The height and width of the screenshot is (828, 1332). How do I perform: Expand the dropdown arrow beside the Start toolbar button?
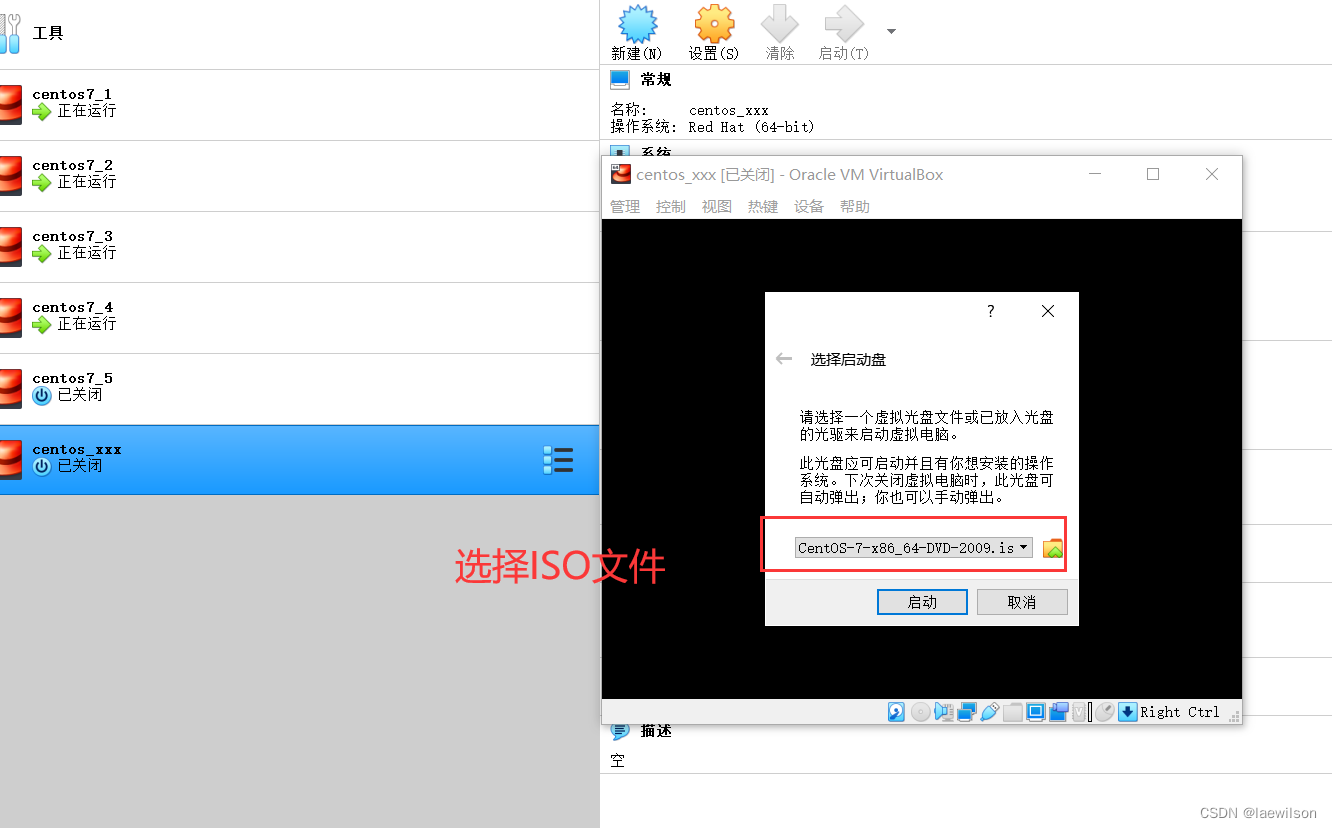pyautogui.click(x=890, y=31)
